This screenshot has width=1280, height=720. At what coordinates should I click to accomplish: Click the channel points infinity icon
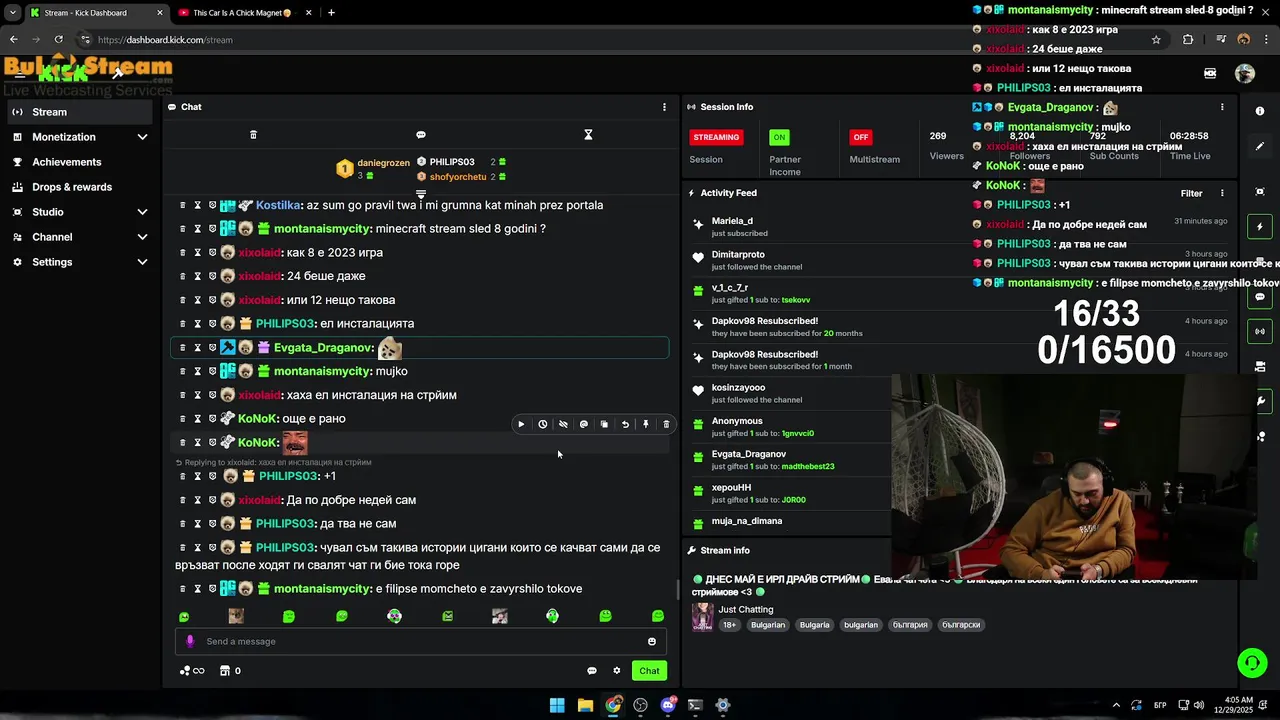(x=192, y=671)
